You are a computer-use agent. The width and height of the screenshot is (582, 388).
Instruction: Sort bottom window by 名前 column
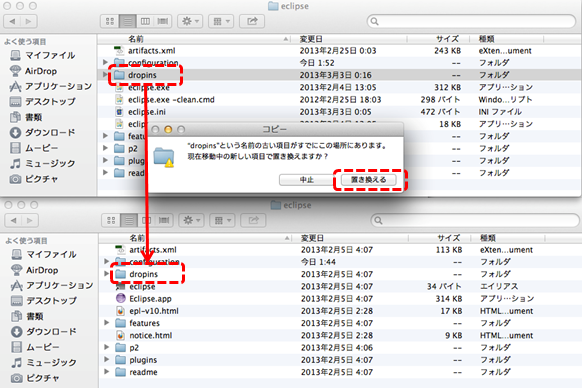[196, 238]
